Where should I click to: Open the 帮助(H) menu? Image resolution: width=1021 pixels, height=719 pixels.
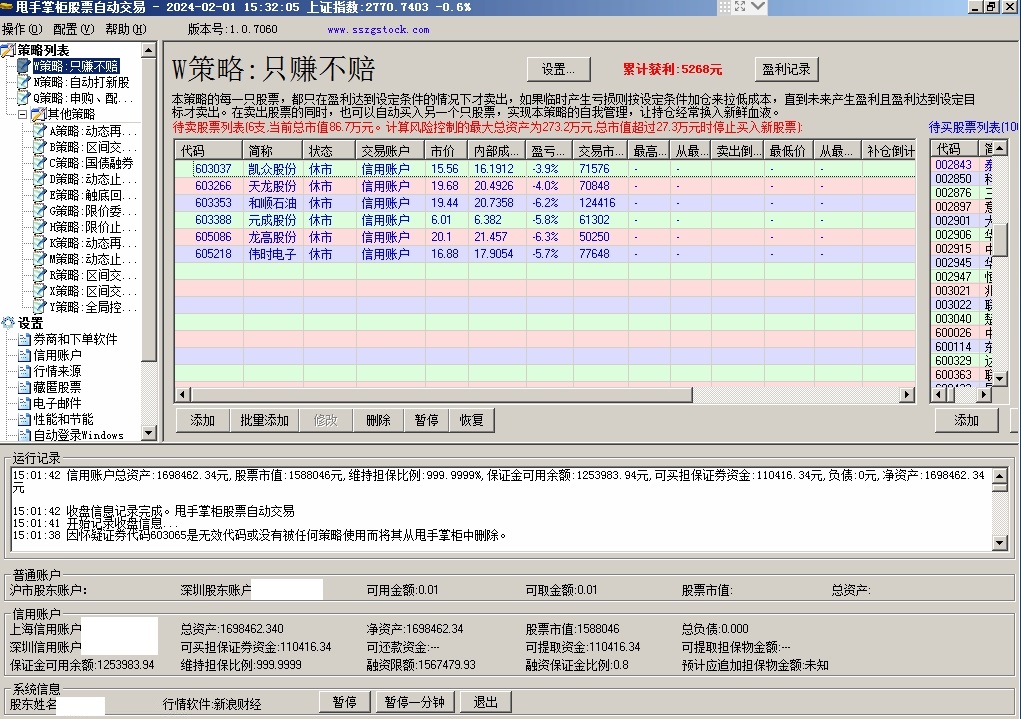point(124,29)
